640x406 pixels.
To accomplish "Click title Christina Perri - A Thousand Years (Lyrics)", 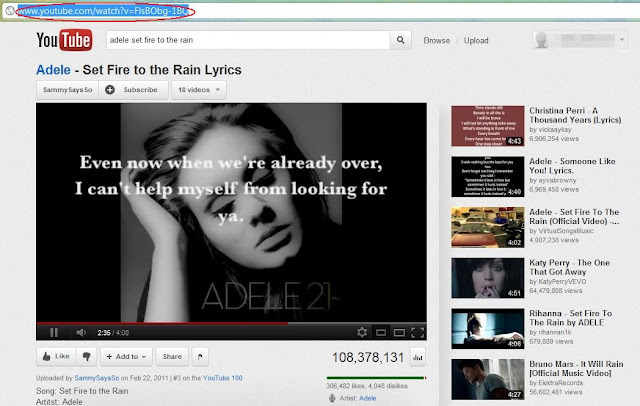I will pos(575,115).
